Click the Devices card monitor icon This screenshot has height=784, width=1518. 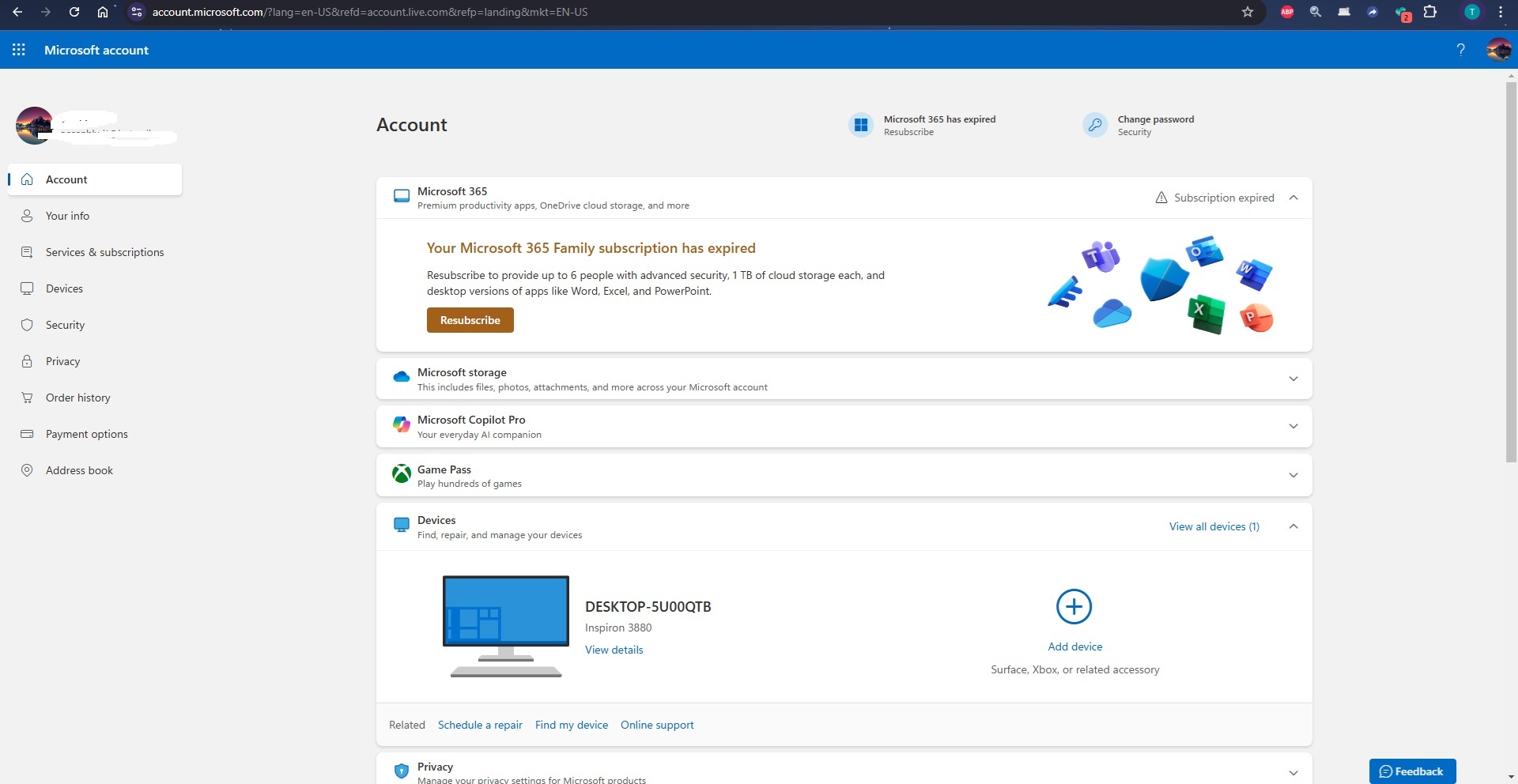tap(402, 524)
